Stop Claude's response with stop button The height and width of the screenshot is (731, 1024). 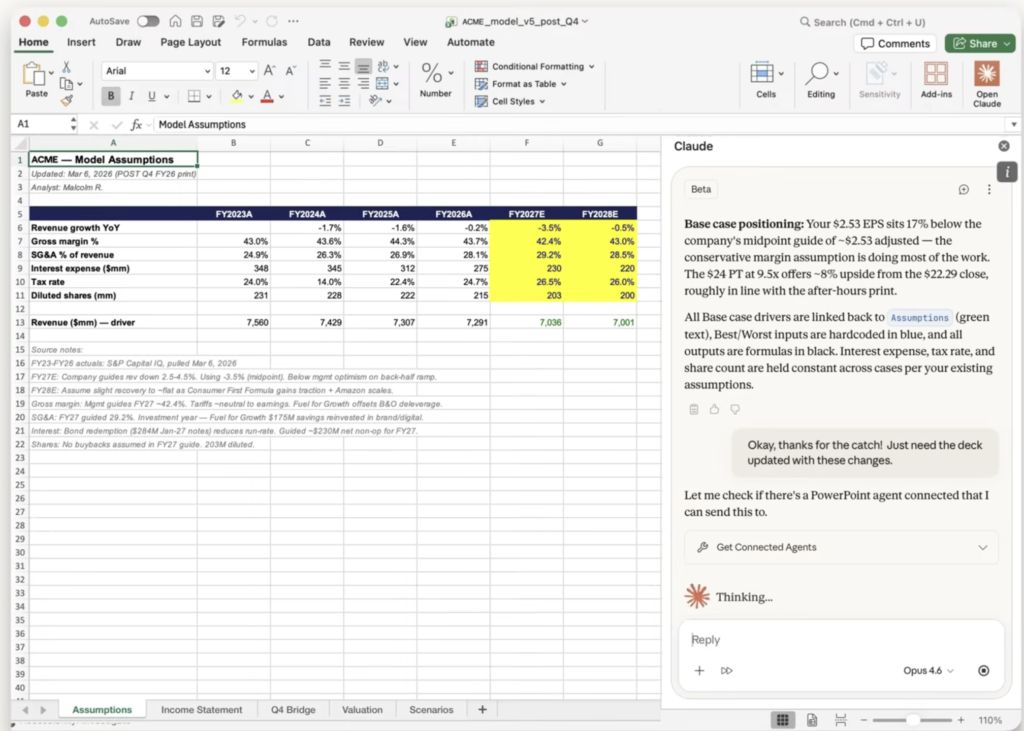click(984, 670)
